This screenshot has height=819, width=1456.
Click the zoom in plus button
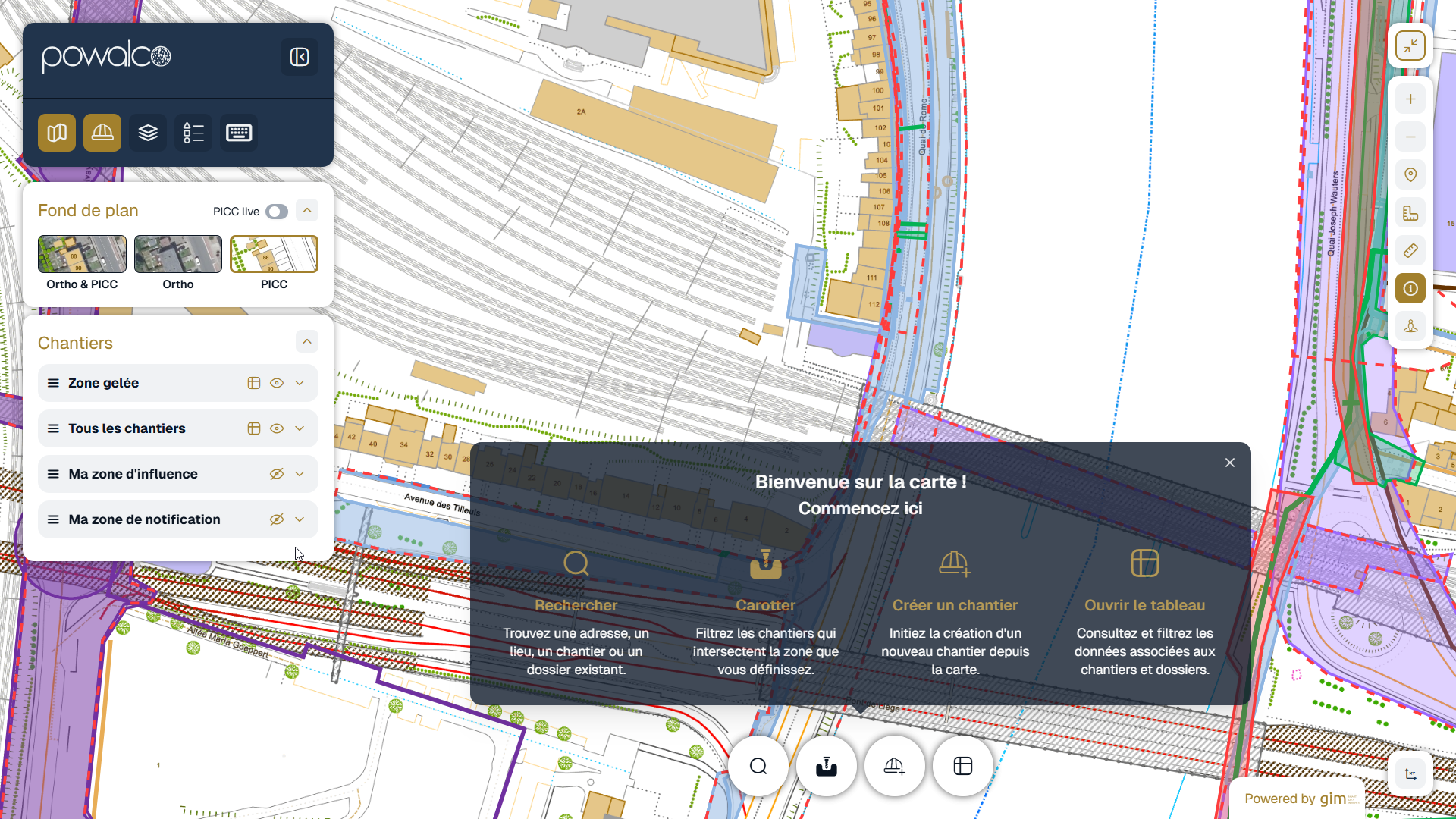coord(1410,99)
